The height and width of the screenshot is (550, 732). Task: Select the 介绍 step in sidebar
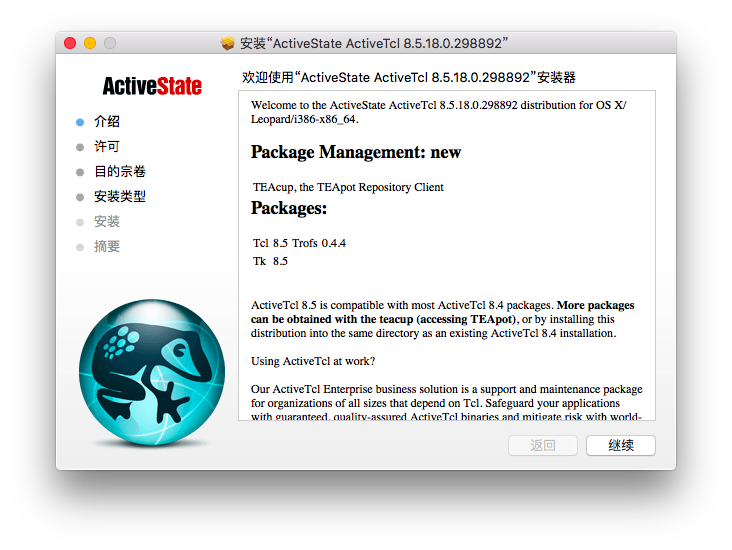click(x=107, y=121)
